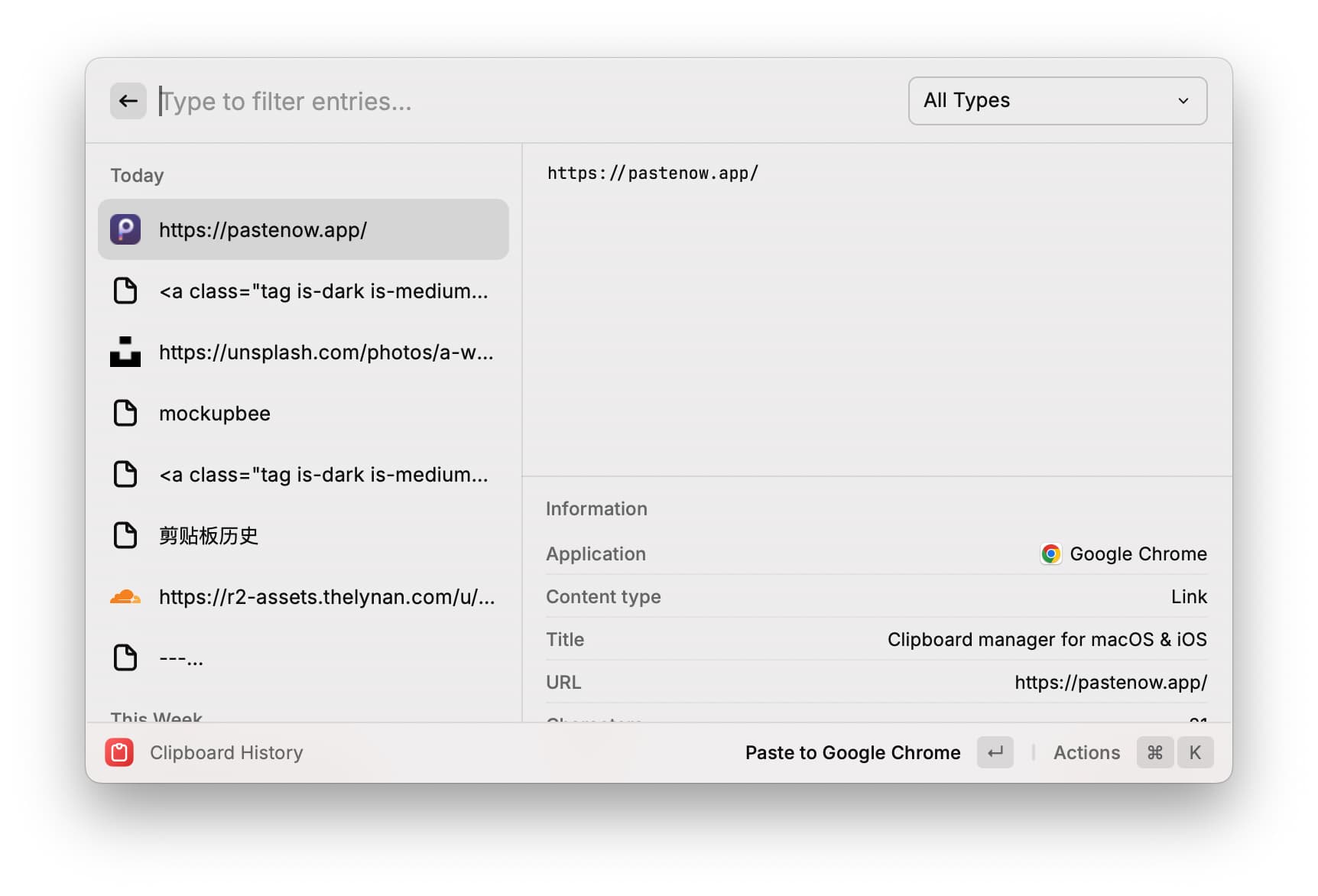Click the Unsplash logo icon
Screen dimensions: 1318x896
[x=125, y=352]
